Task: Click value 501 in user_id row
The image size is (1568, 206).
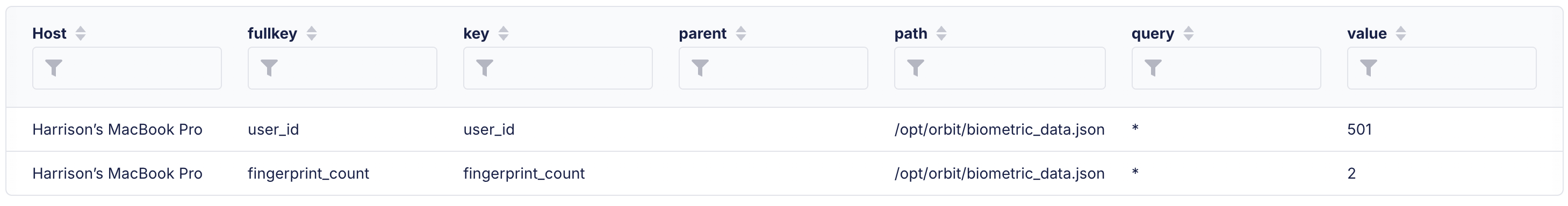Action: (1359, 129)
